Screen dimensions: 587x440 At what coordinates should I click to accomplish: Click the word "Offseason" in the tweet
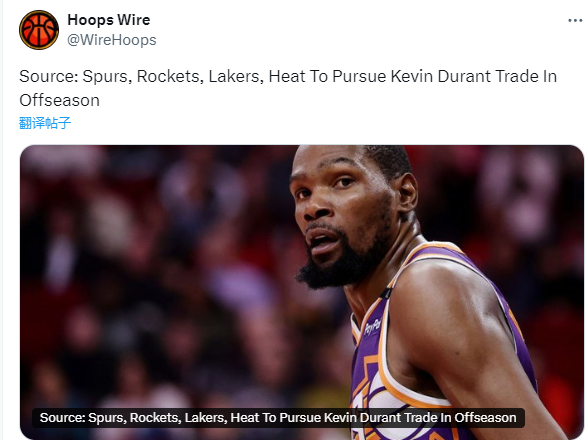coord(60,100)
